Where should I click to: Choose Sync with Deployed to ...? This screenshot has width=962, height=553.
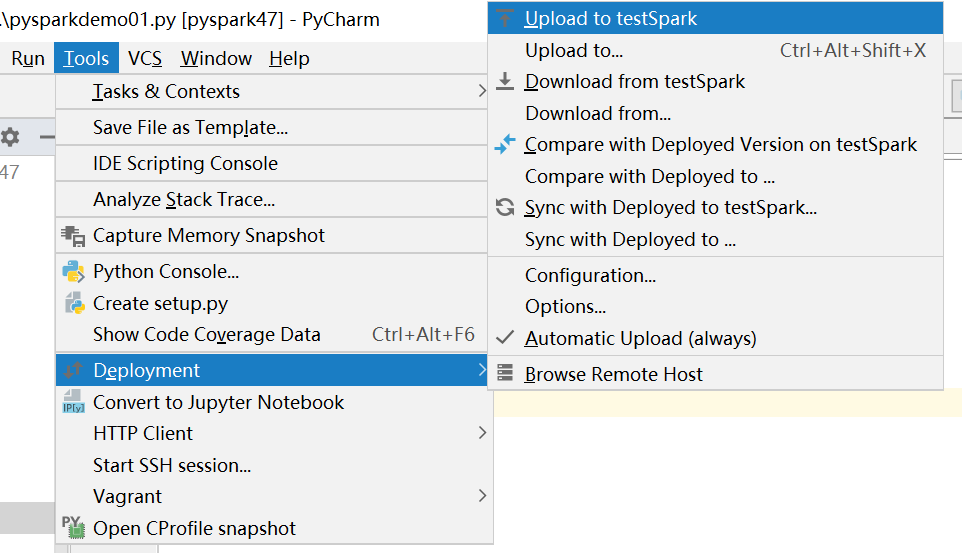click(x=715, y=239)
